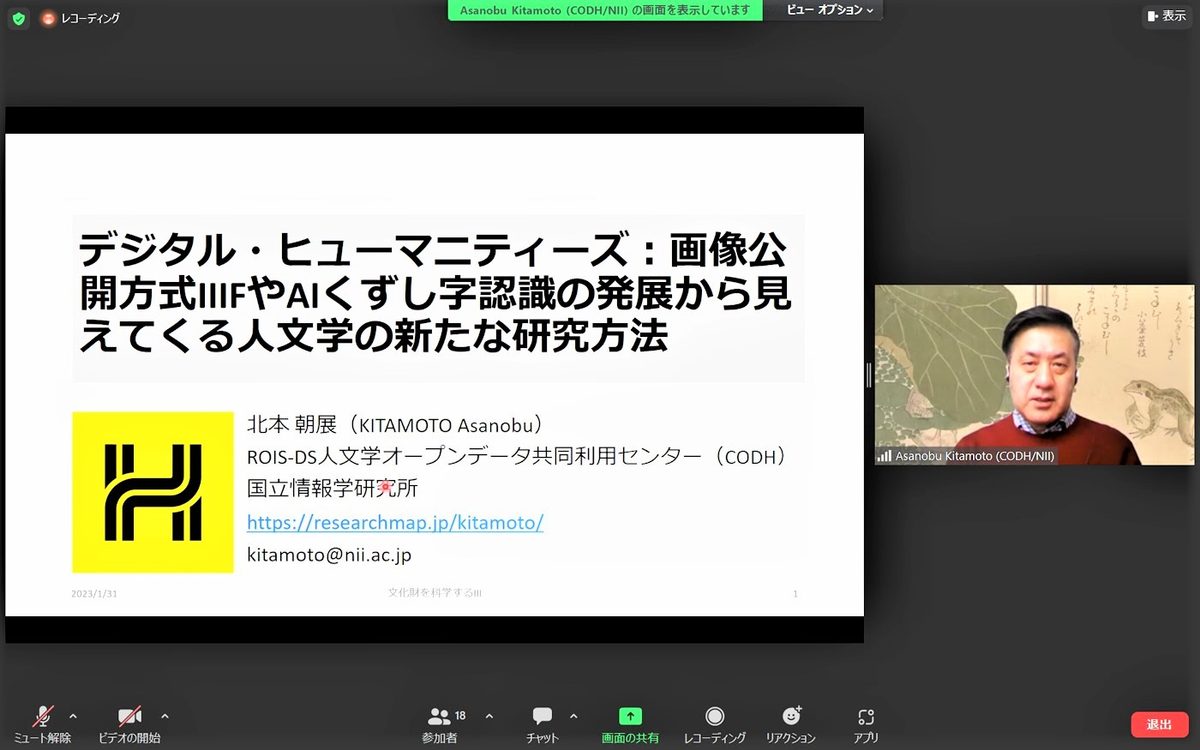Expand video options arrow beside camera
Image resolution: width=1200 pixels, height=750 pixels.
pyautogui.click(x=165, y=716)
